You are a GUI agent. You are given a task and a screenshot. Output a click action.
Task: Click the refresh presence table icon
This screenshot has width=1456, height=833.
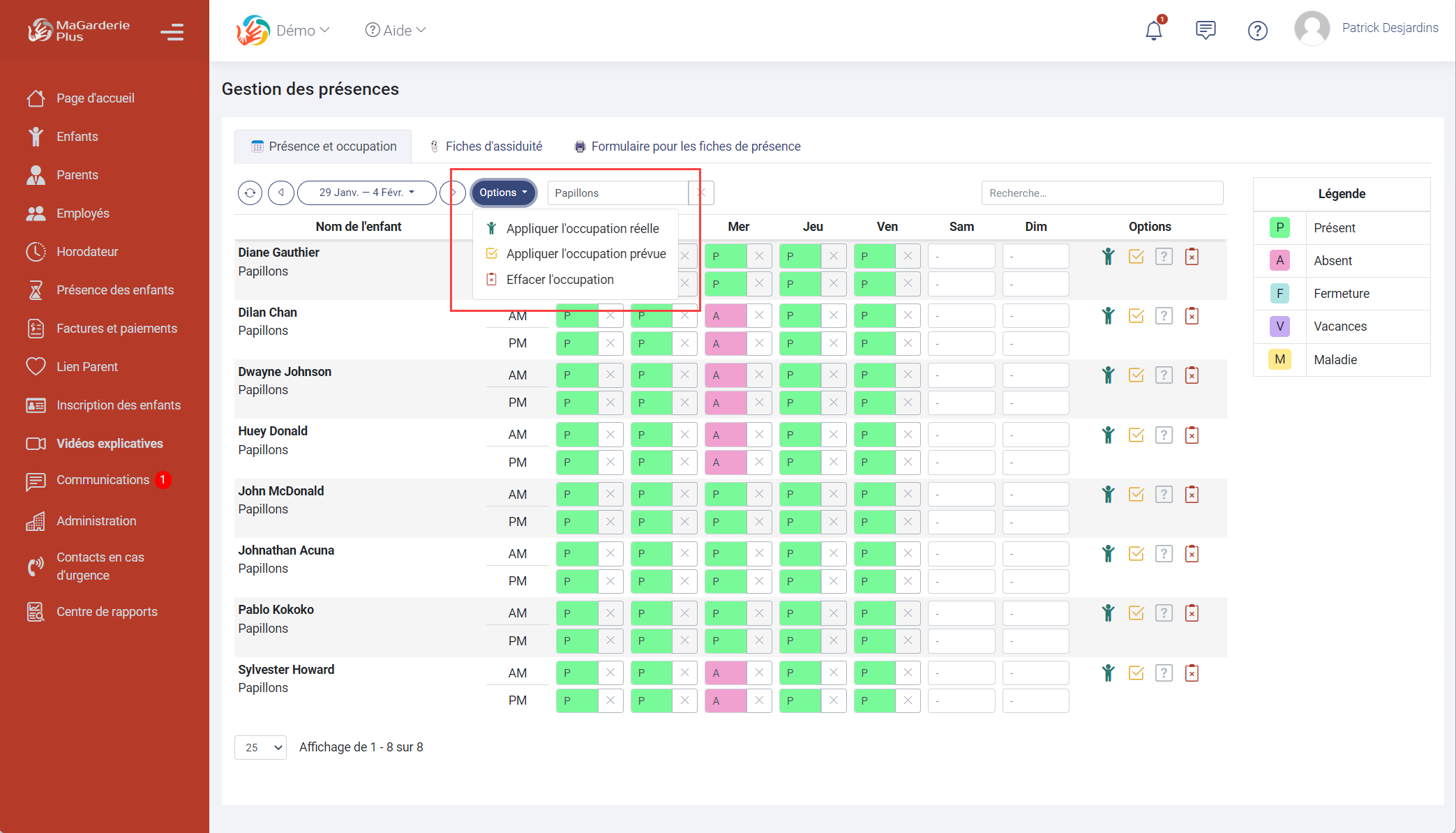pos(250,193)
